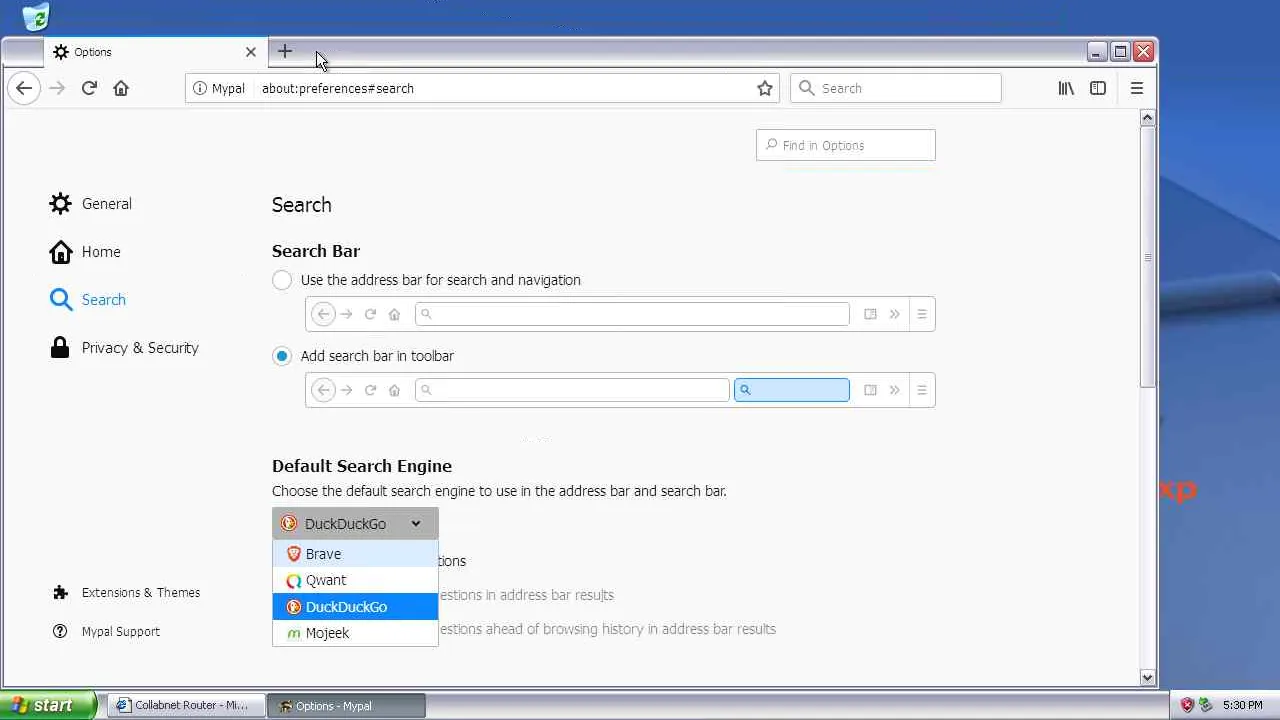Select the Search settings category

(88, 300)
